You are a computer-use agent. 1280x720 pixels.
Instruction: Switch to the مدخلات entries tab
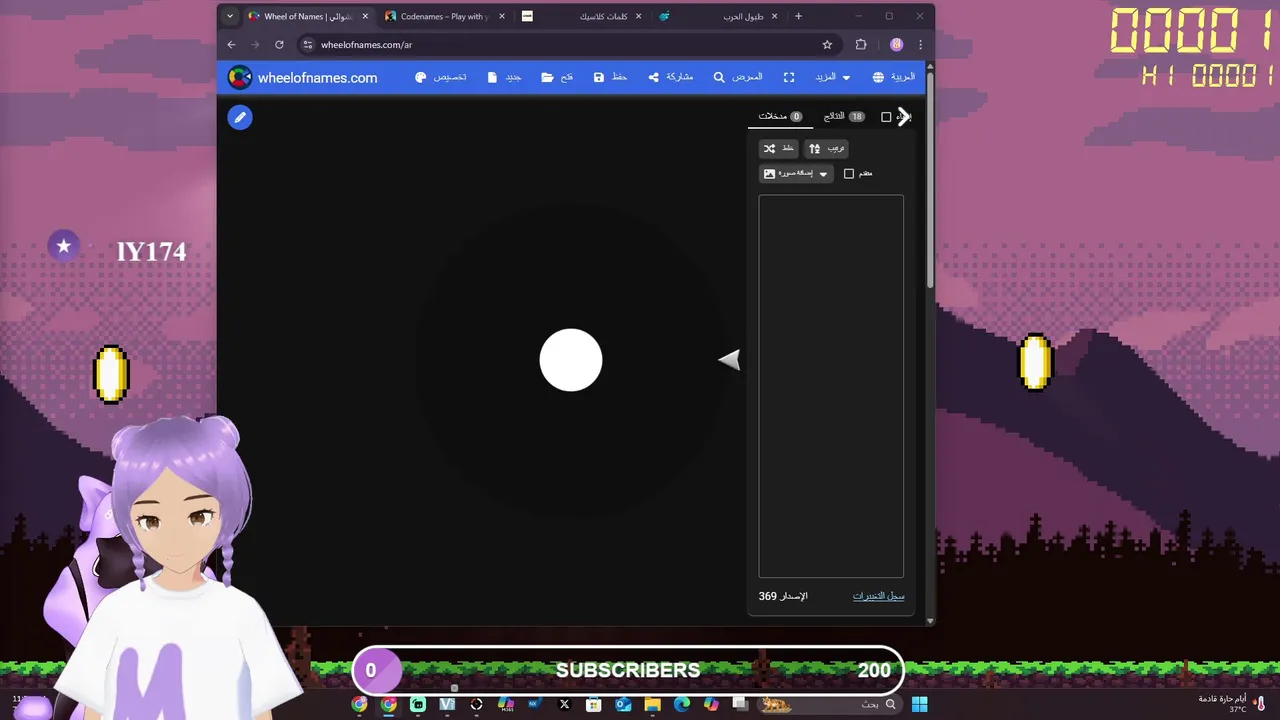tap(780, 116)
